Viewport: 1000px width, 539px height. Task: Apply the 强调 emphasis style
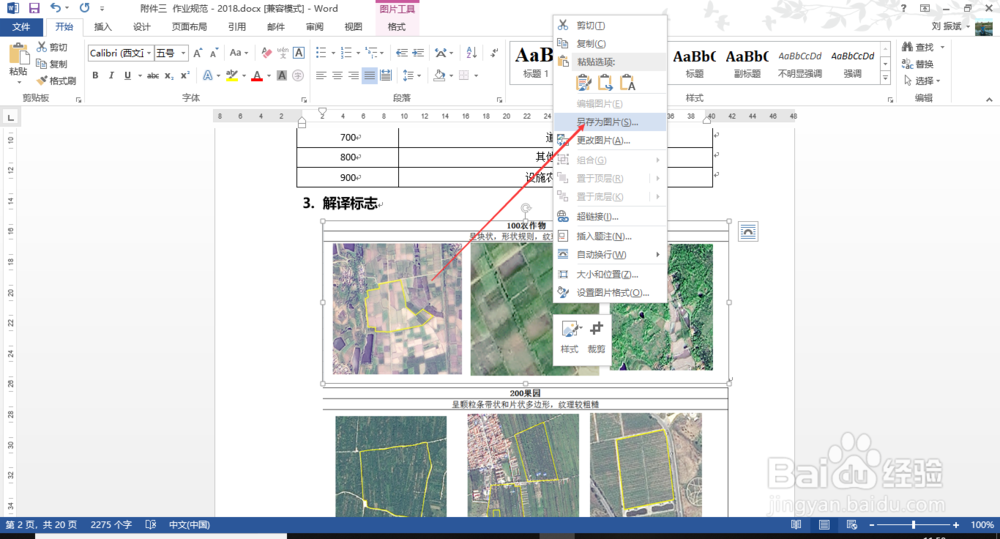coord(853,63)
